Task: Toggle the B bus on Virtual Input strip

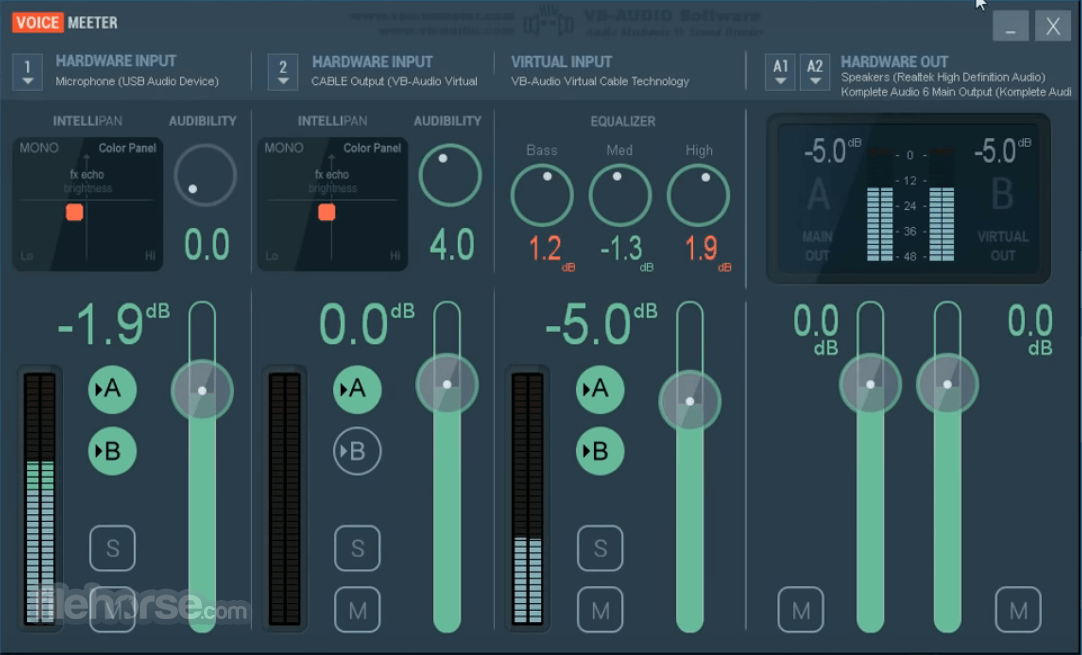Action: (x=600, y=451)
